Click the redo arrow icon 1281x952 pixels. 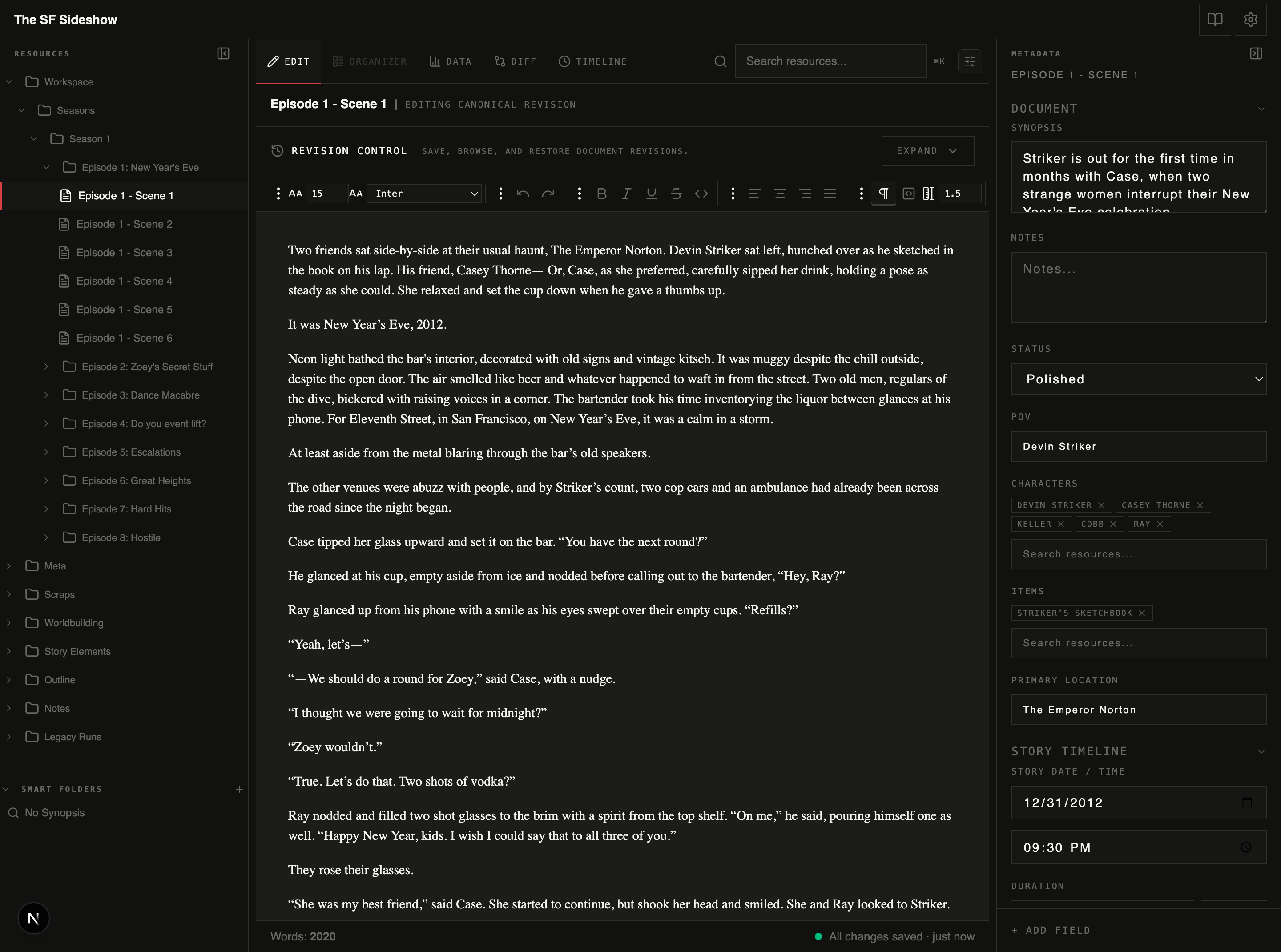[548, 194]
